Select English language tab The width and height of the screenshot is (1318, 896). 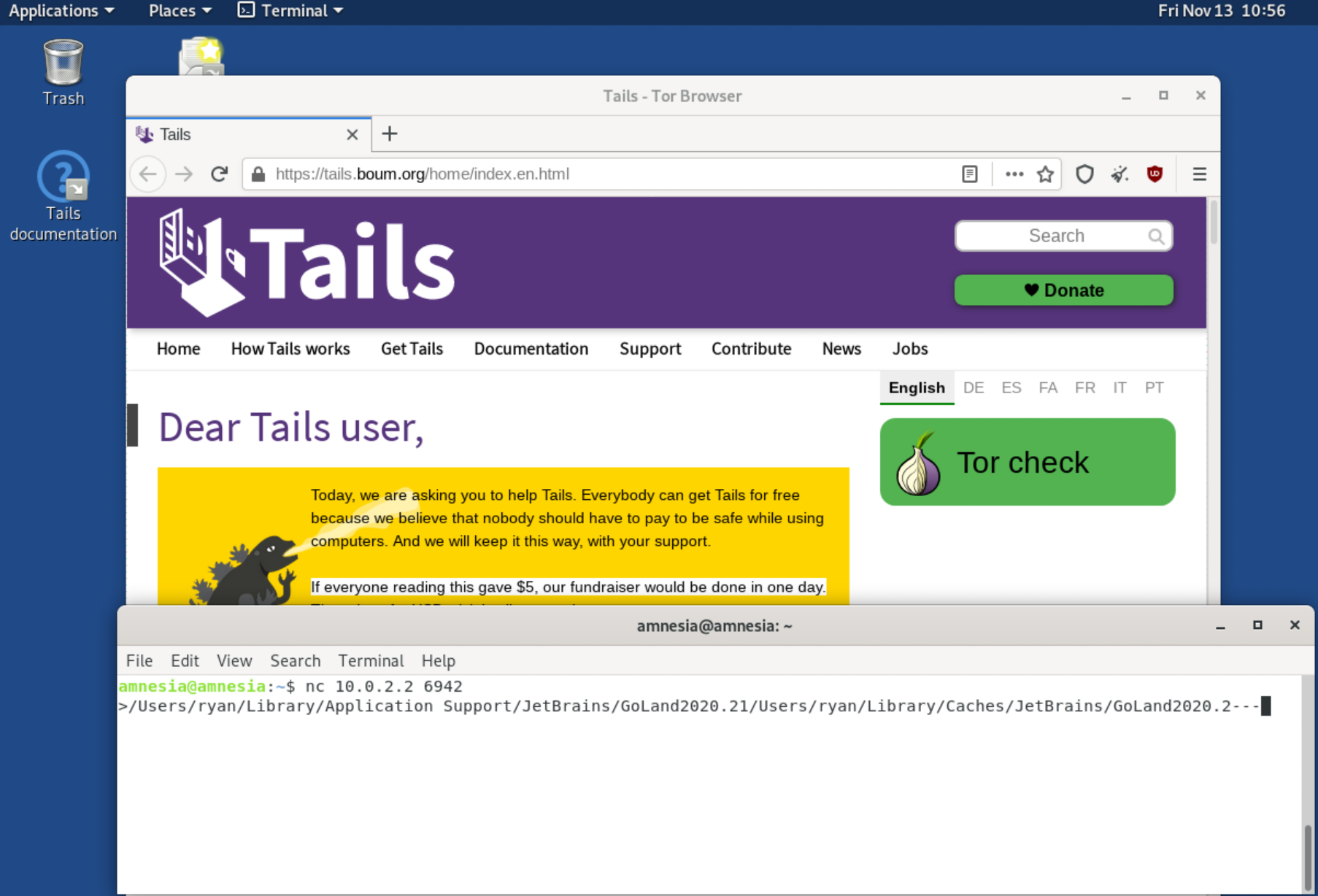pyautogui.click(x=917, y=388)
